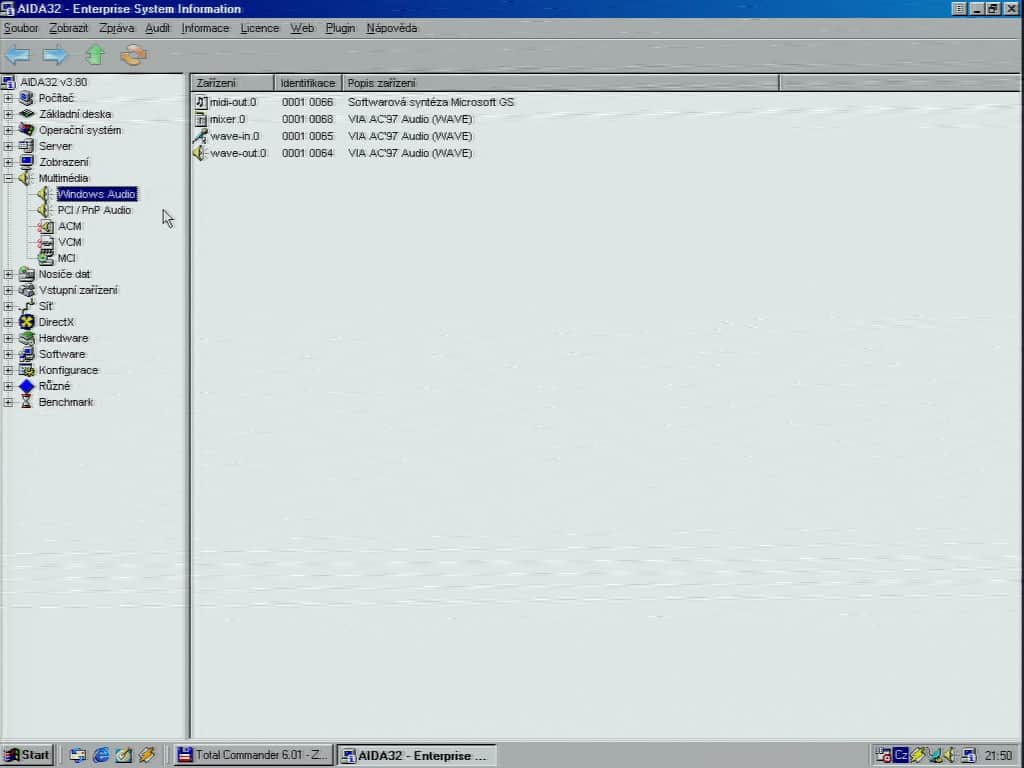This screenshot has width=1024, height=768.
Task: Expand the Síť tree node
Action: pyautogui.click(x=8, y=306)
